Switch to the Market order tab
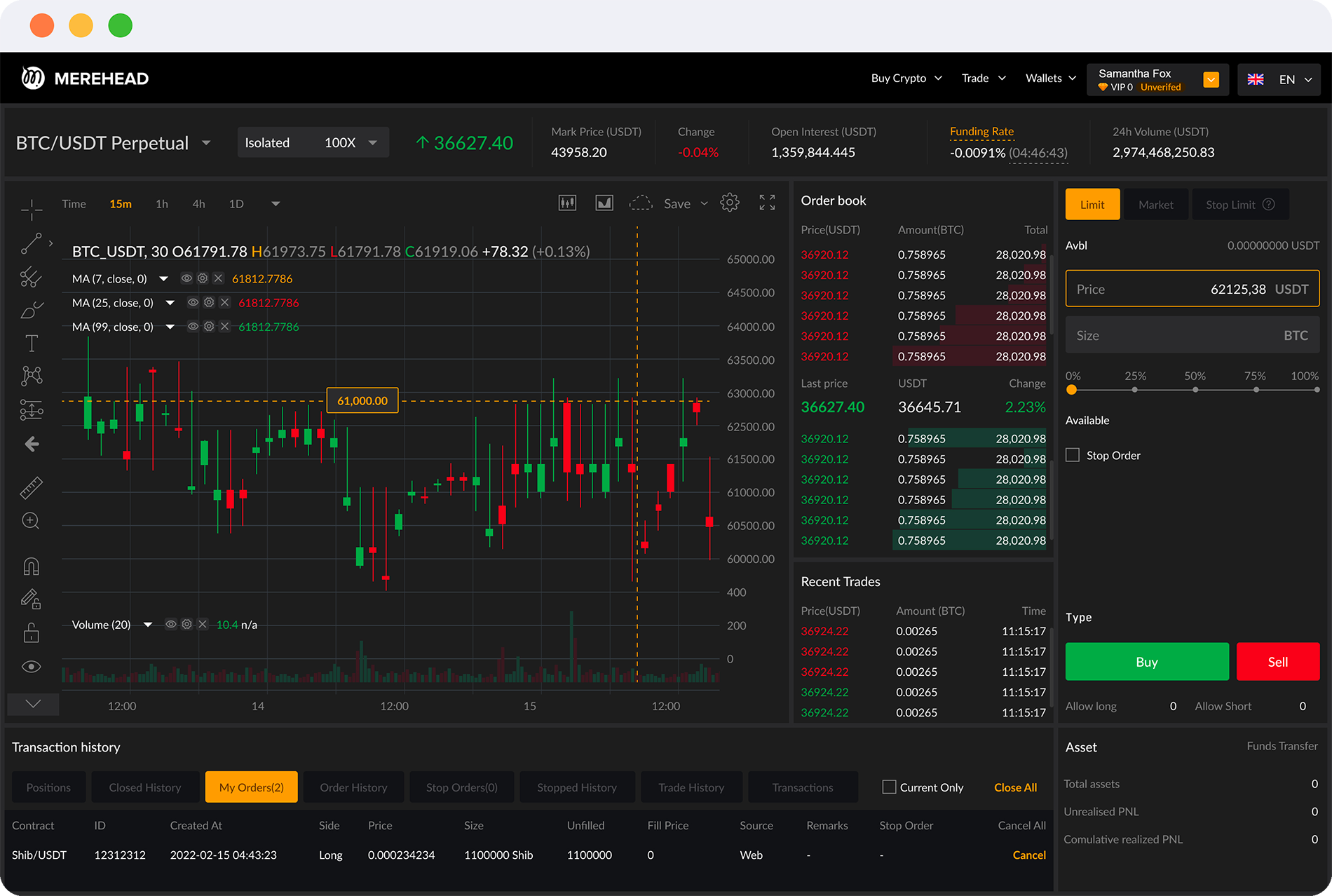 point(1155,205)
